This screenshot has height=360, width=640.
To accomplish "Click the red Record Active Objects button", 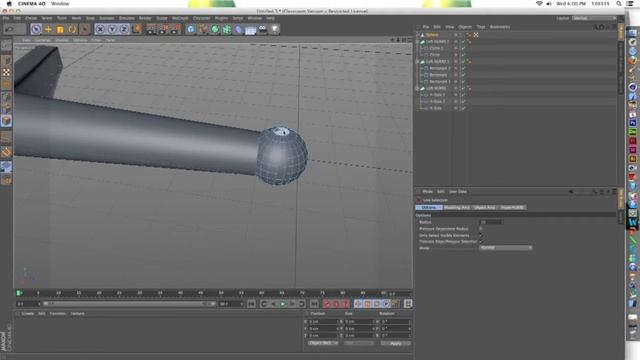I will pos(327,304).
